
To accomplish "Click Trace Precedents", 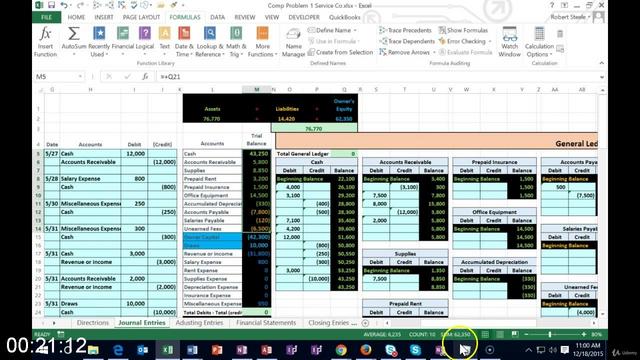I will pos(405,30).
